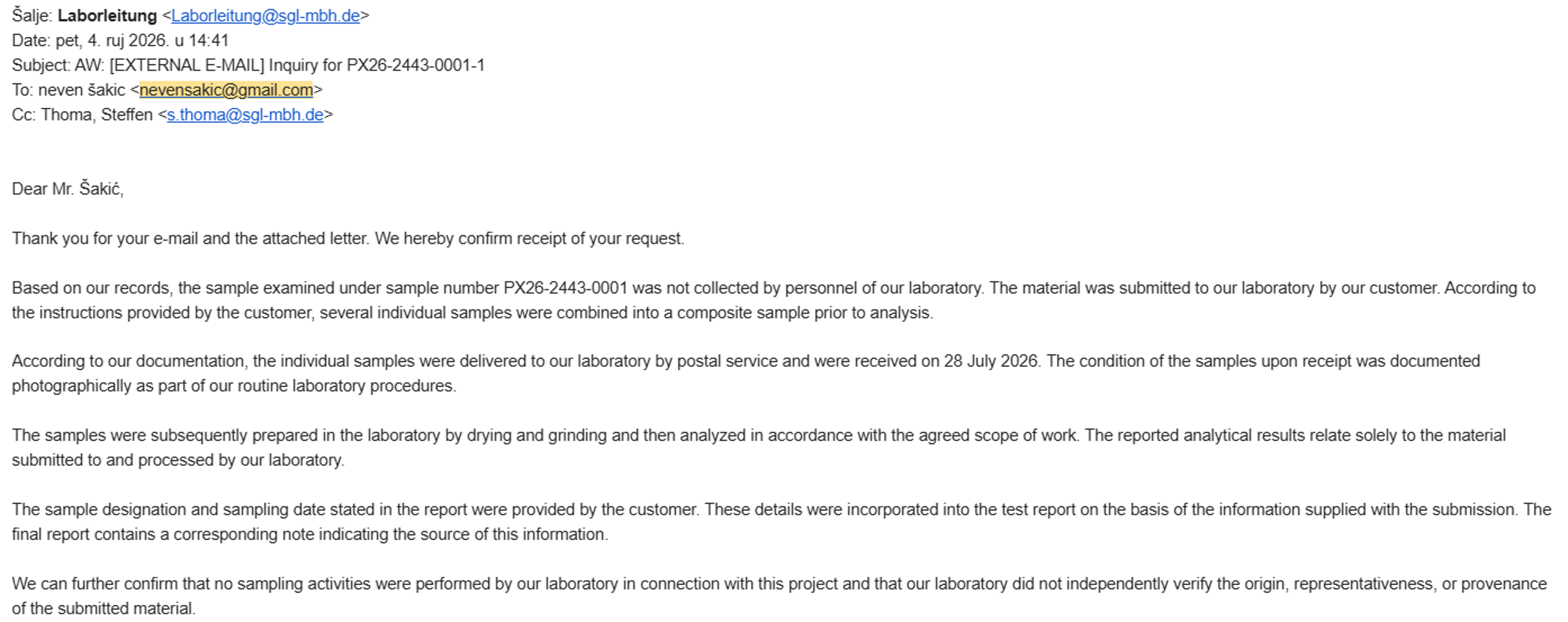Click the final line of the submitted material

(104, 609)
